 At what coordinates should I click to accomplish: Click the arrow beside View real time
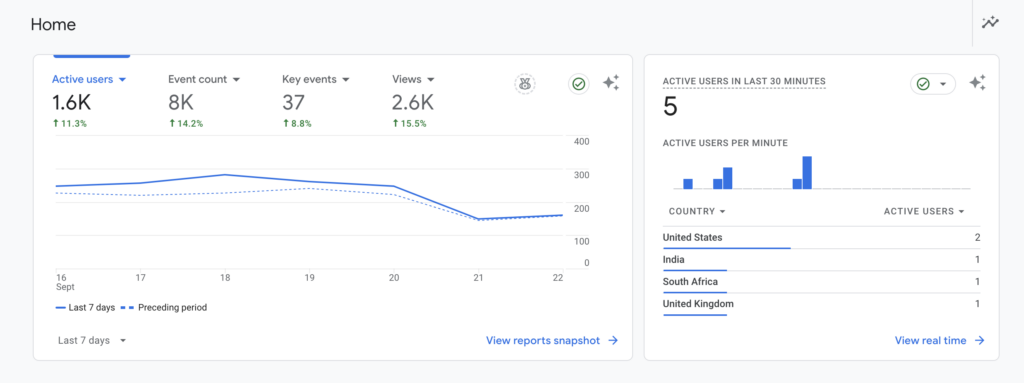click(979, 341)
